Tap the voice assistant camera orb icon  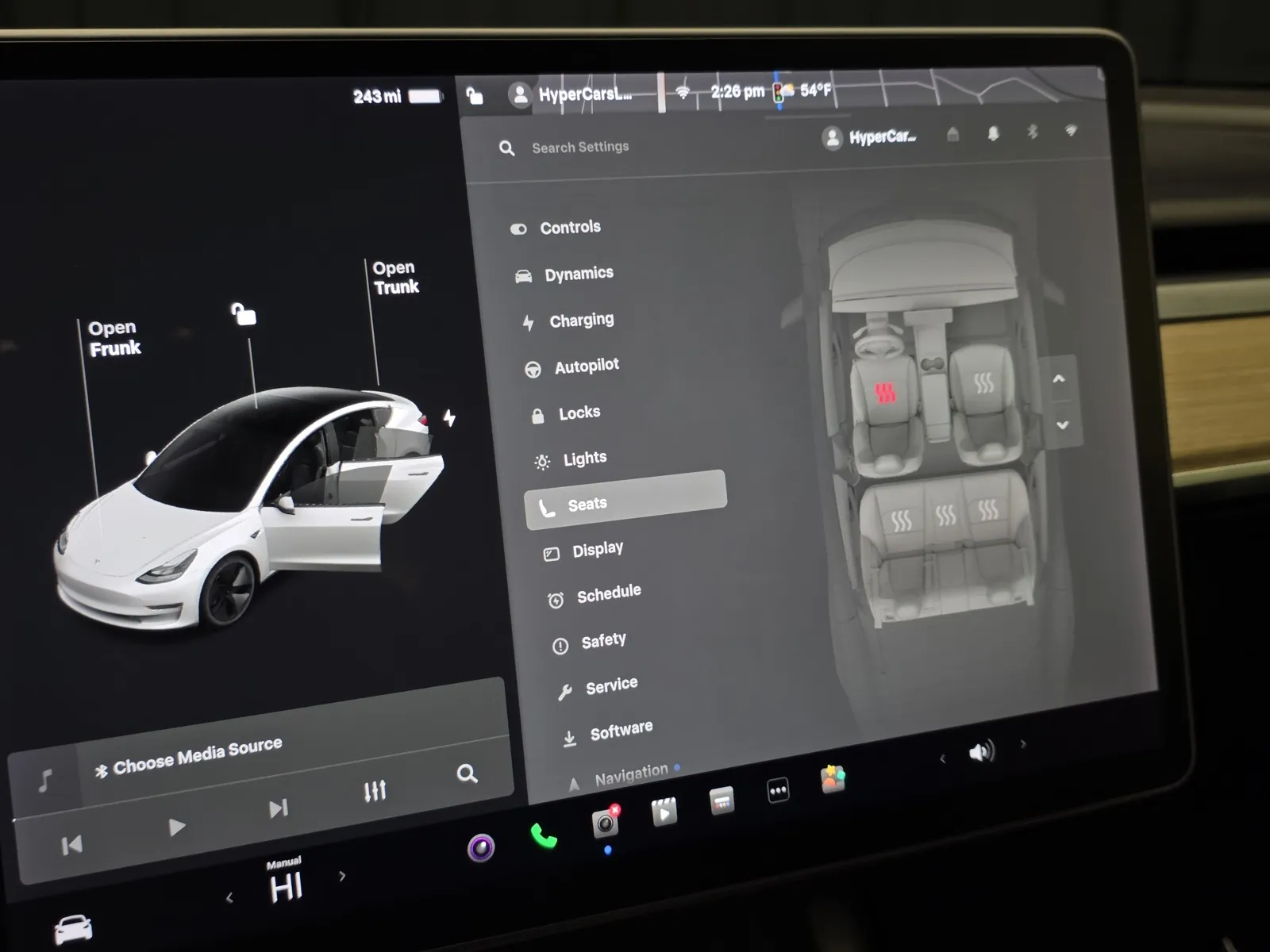(481, 848)
